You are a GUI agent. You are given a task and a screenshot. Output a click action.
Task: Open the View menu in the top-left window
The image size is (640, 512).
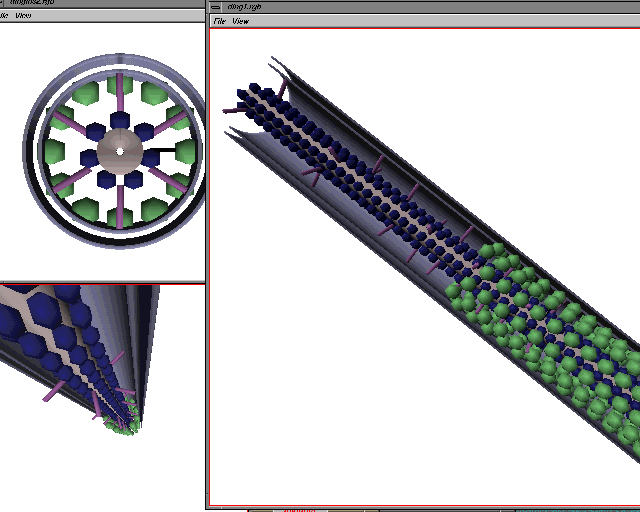click(23, 16)
